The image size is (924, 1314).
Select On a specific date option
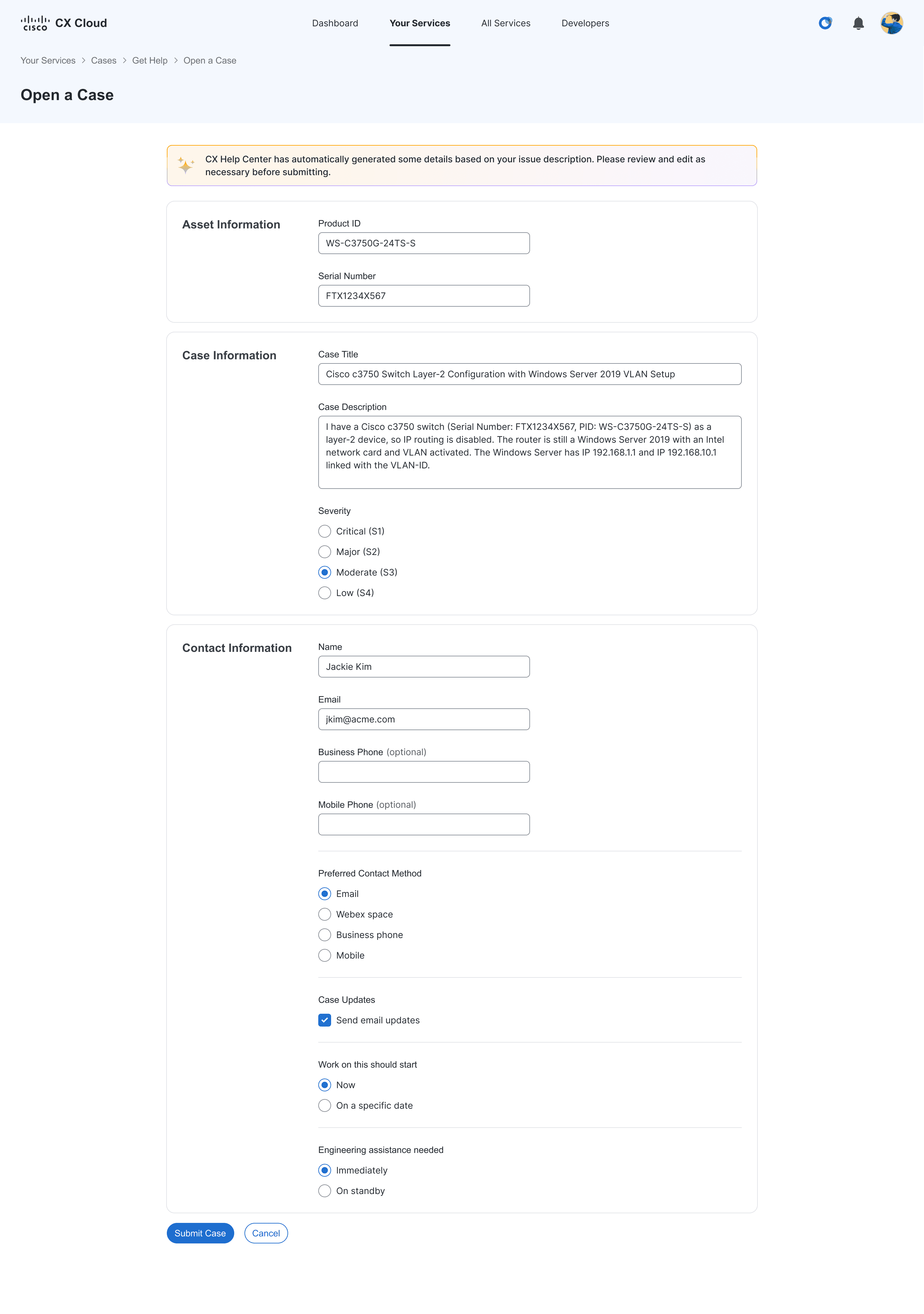[x=325, y=1106]
